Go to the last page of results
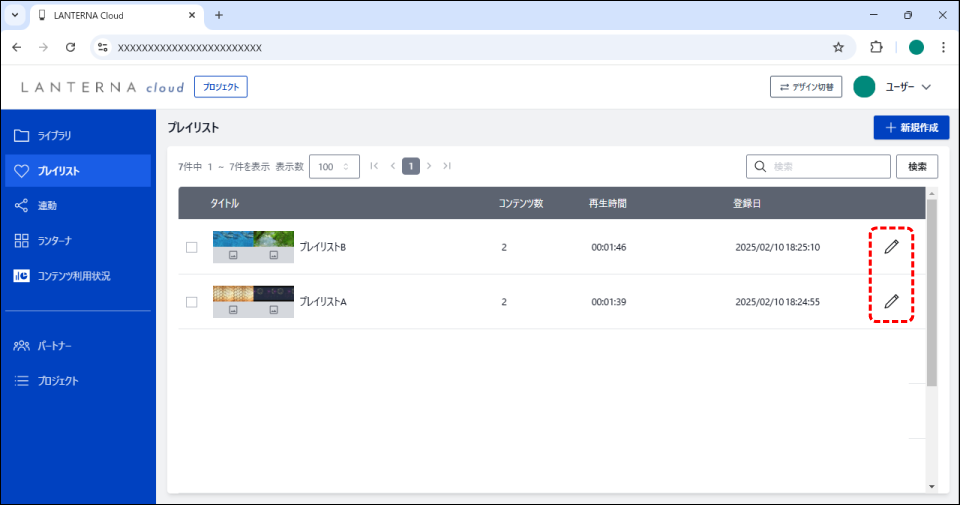960x505 pixels. coord(447,166)
